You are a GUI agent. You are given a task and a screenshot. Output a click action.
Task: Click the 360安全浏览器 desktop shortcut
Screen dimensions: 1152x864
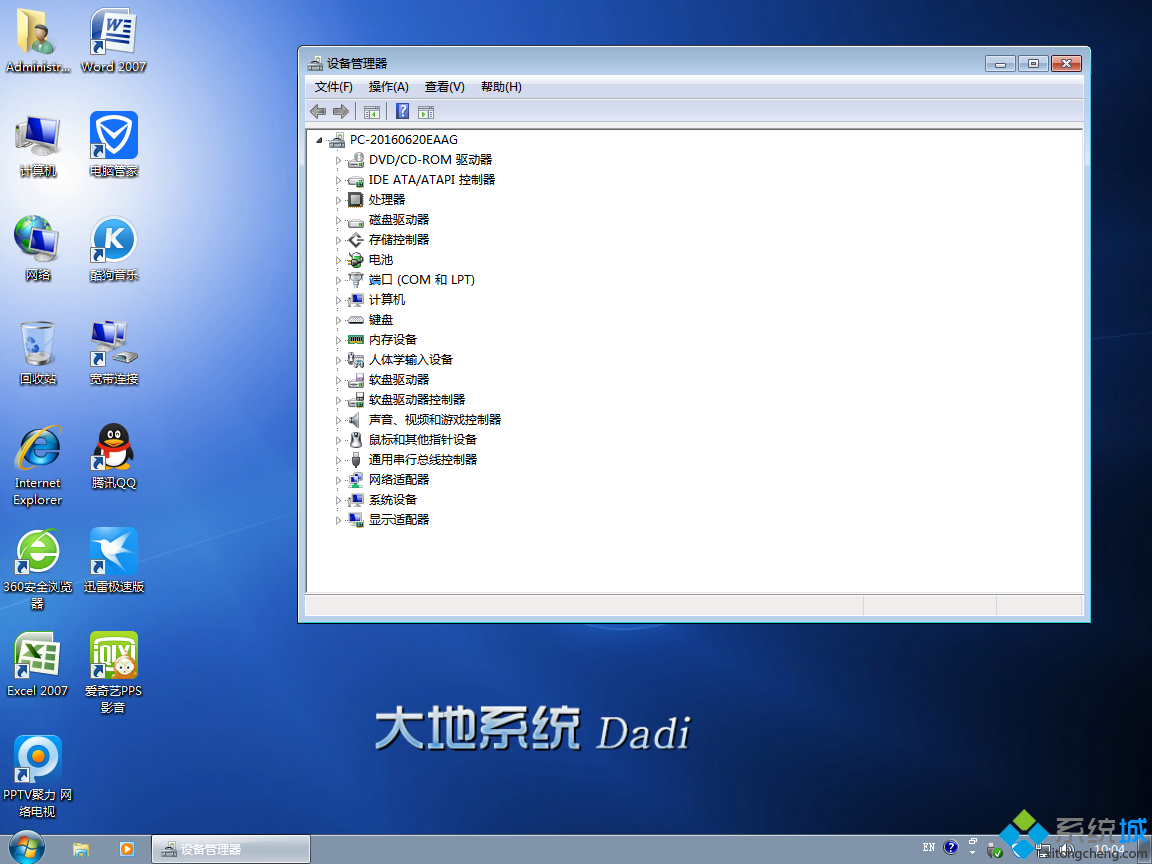tap(37, 569)
